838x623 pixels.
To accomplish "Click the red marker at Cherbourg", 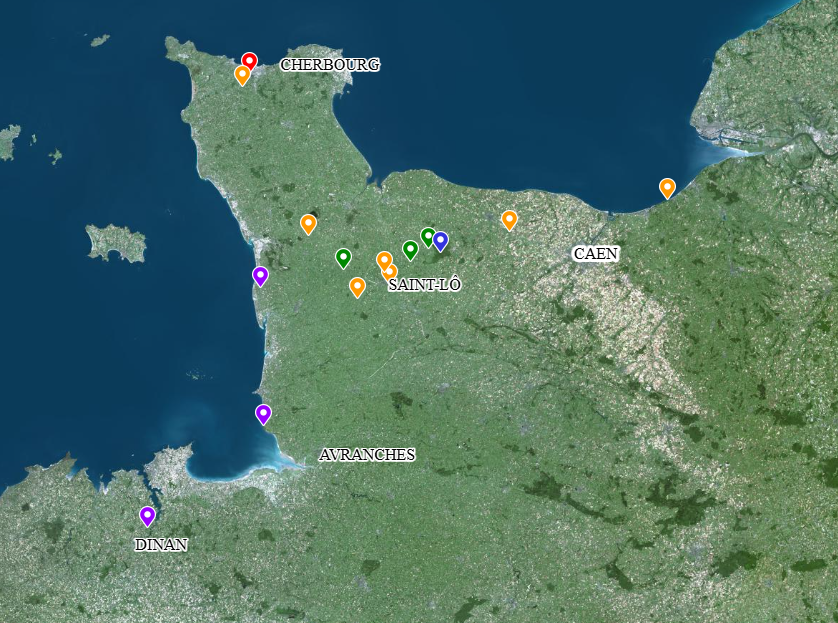I will click(x=249, y=61).
